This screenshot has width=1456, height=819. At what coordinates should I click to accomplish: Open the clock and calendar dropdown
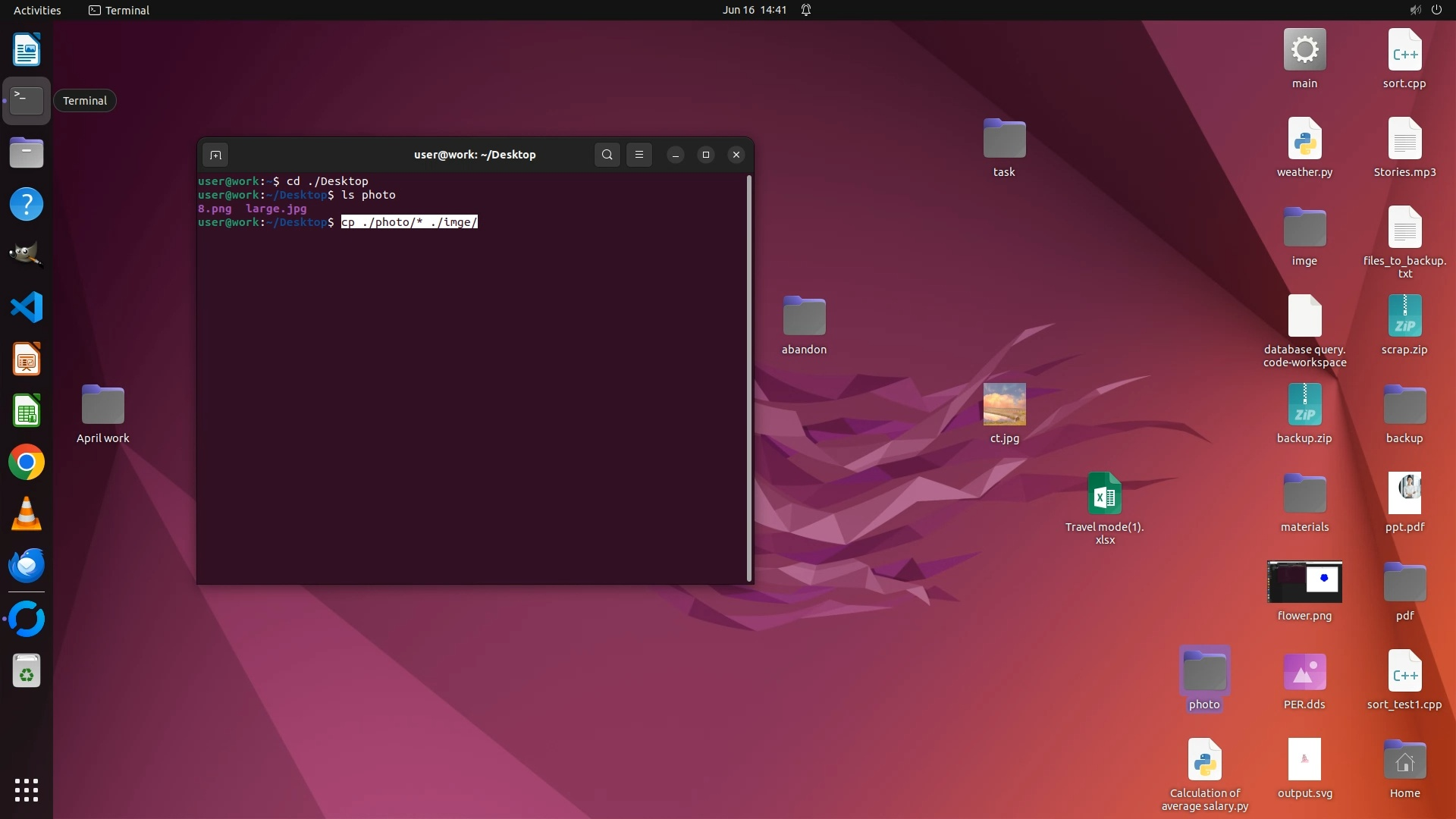coord(754,10)
